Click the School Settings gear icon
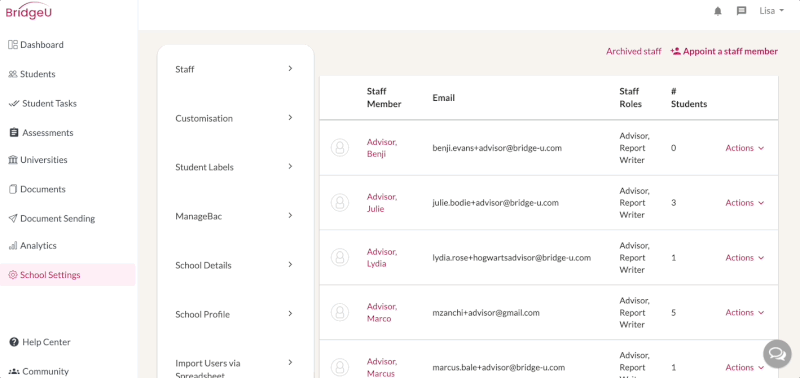The image size is (800, 378). point(13,275)
